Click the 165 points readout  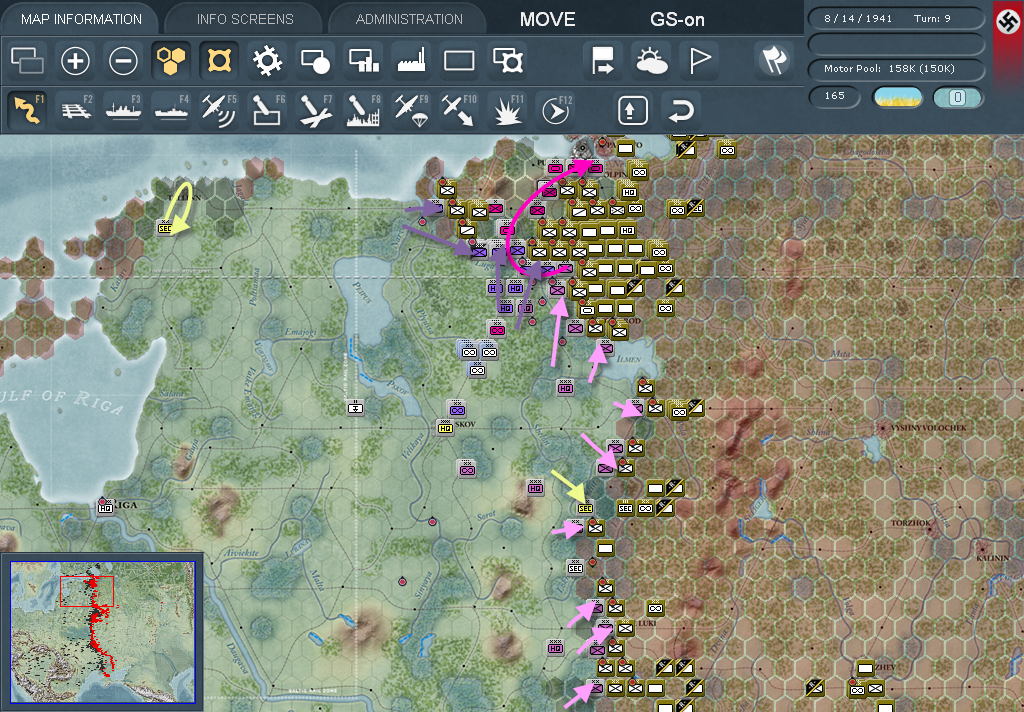point(835,96)
